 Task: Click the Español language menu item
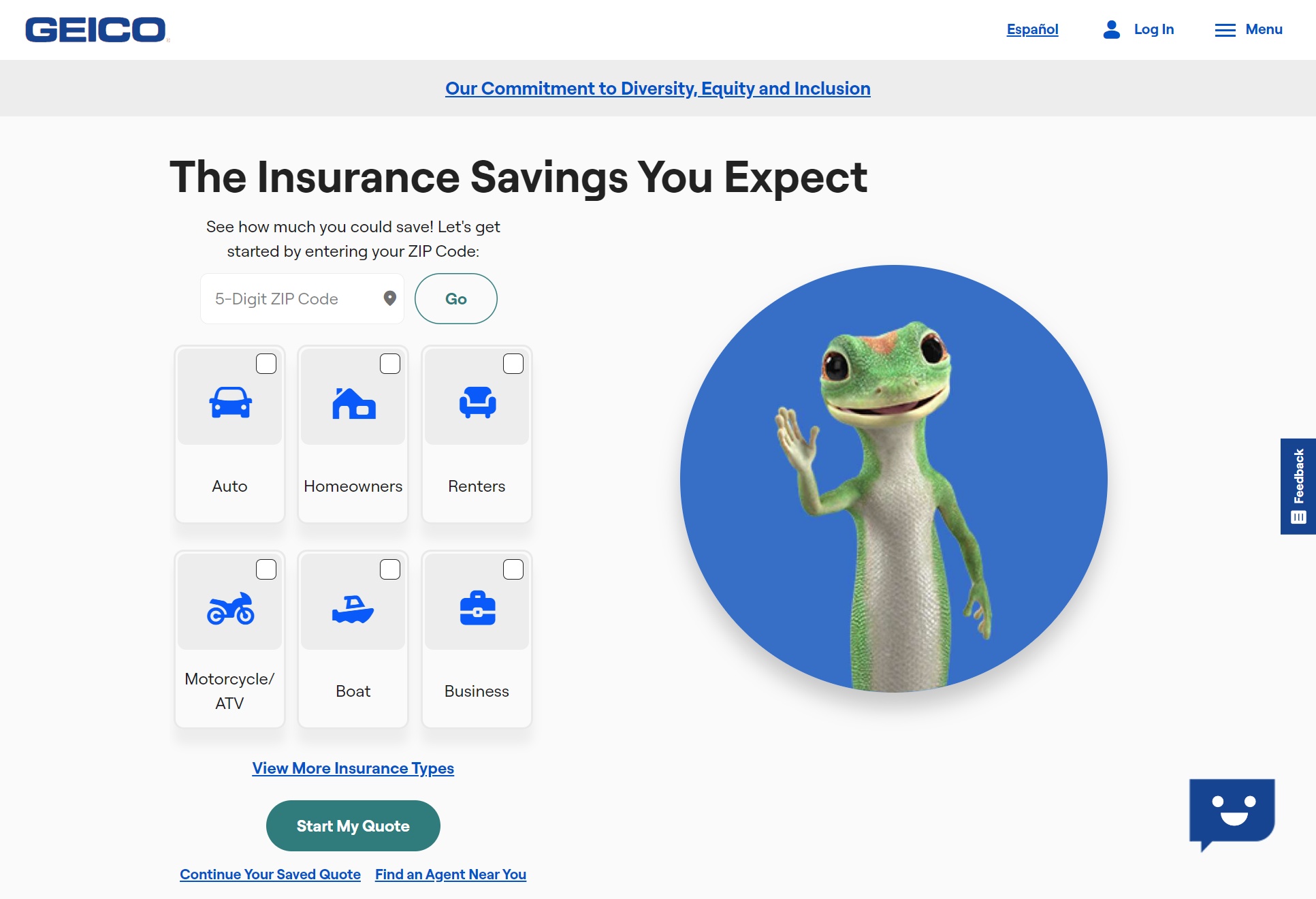click(1032, 29)
